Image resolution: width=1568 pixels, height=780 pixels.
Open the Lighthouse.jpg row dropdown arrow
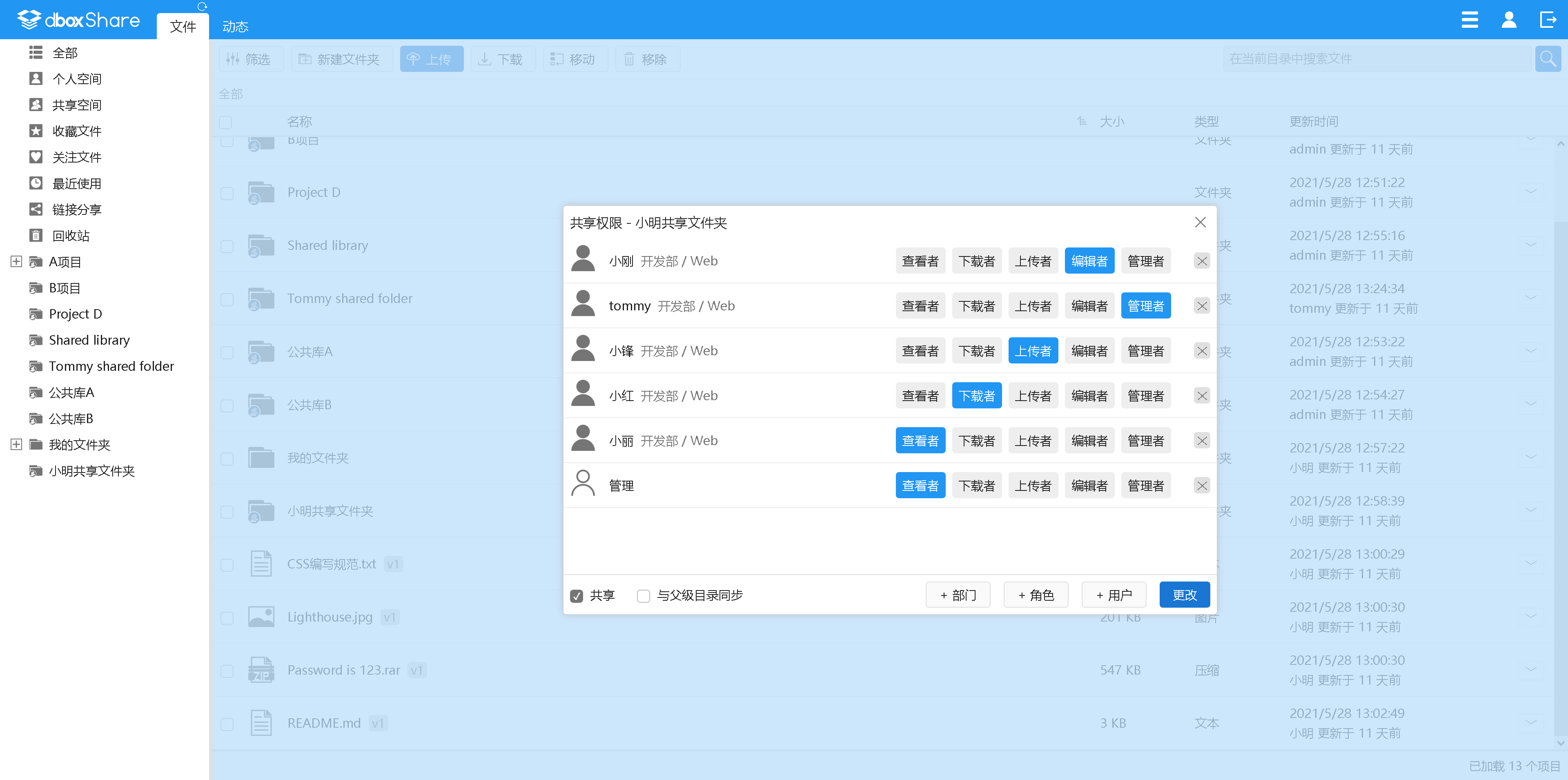1530,616
